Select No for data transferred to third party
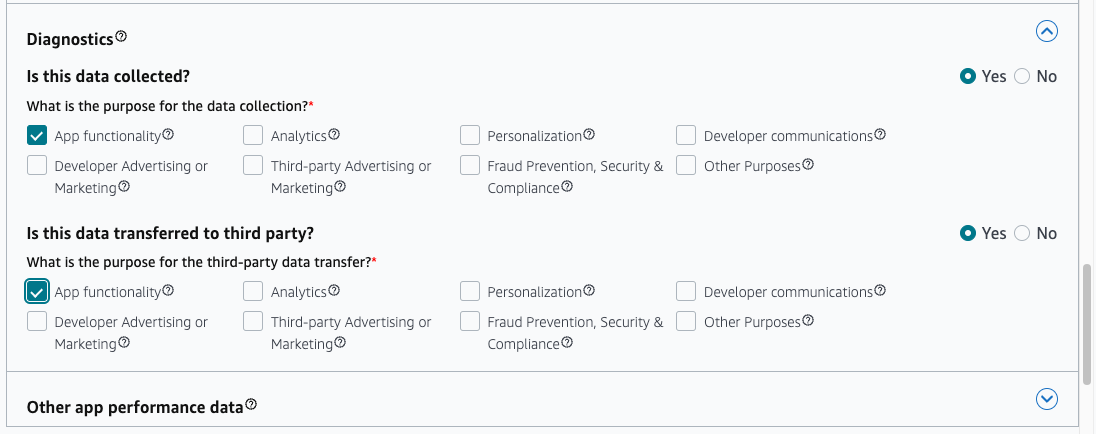This screenshot has height=434, width=1096. pos(1022,233)
